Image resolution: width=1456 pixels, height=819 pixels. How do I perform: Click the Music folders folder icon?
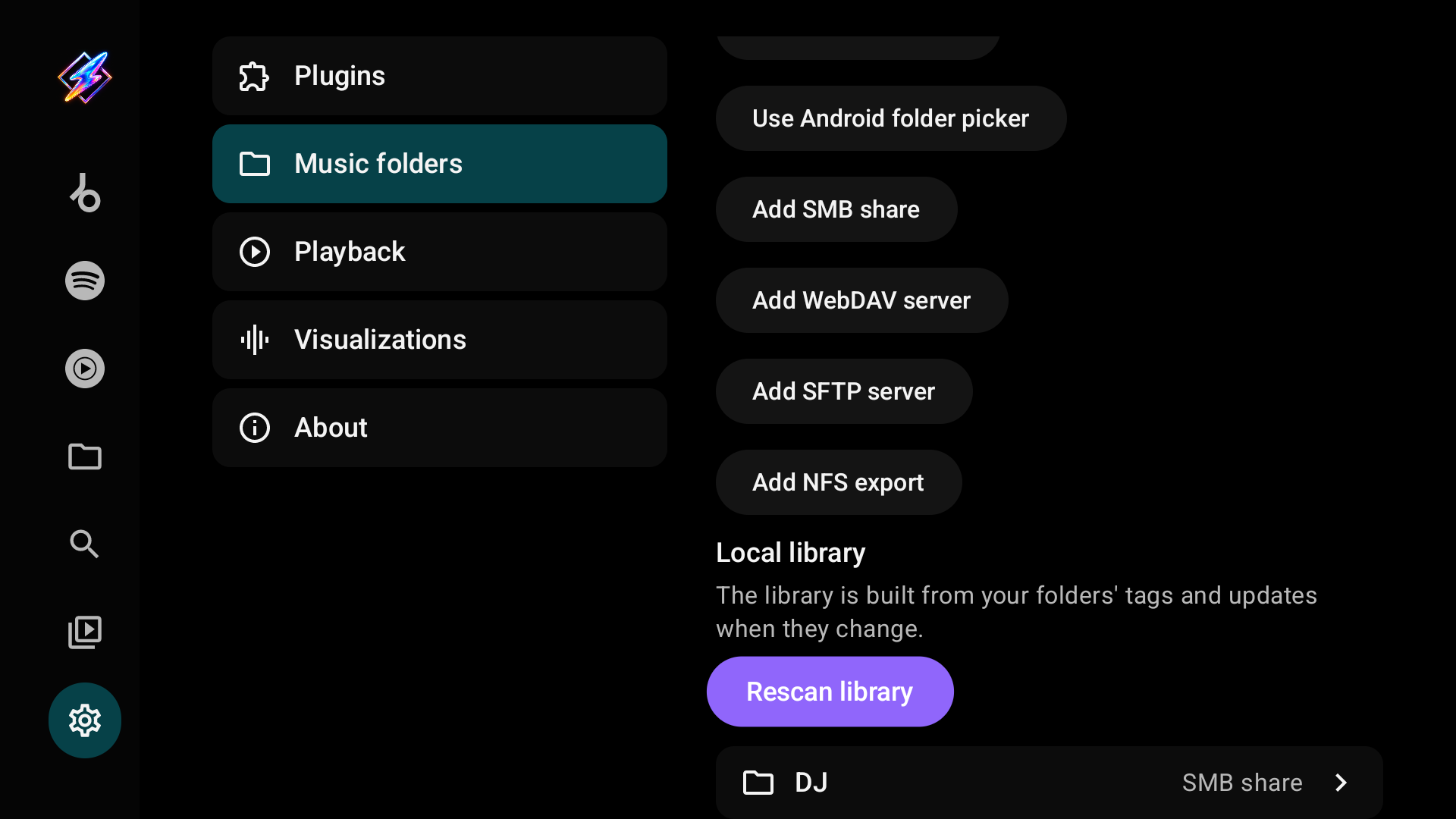(x=255, y=164)
